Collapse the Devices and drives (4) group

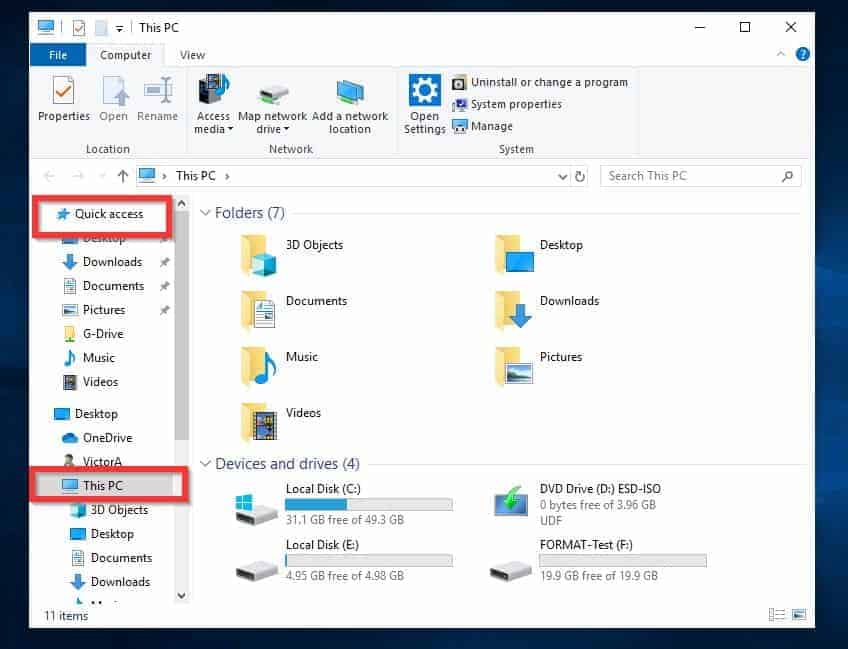pyautogui.click(x=206, y=463)
